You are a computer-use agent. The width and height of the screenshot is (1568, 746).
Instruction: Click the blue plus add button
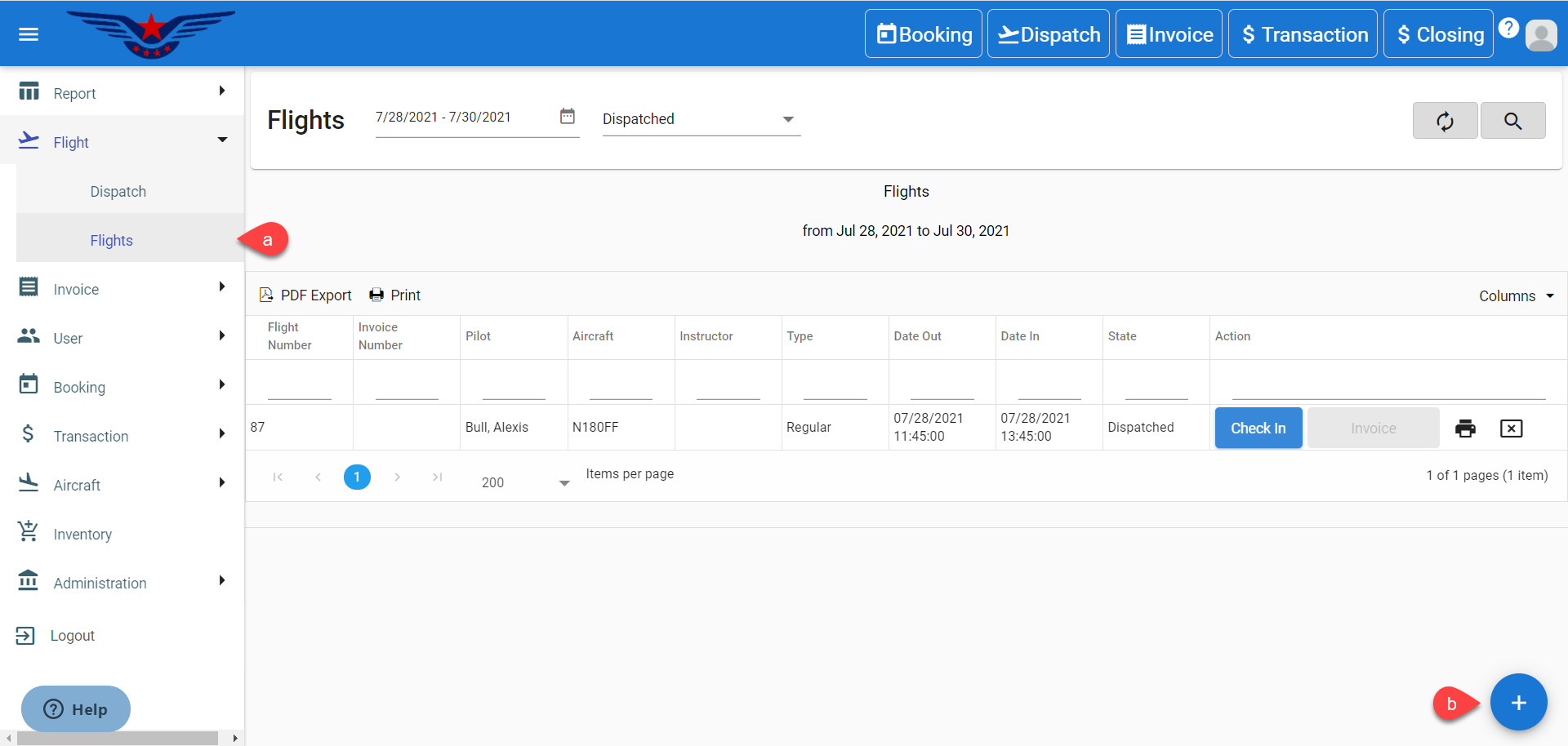[x=1518, y=703]
